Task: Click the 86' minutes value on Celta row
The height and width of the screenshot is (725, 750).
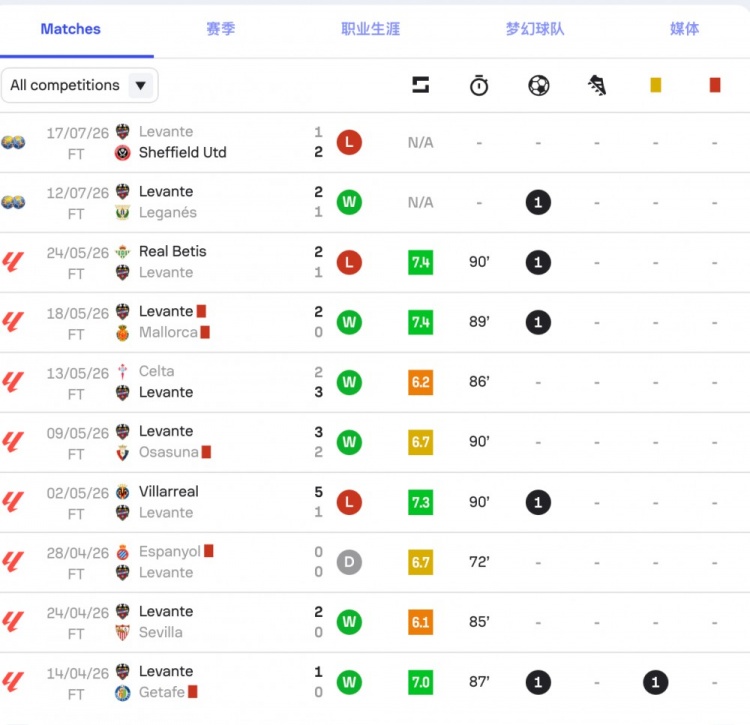Action: 479,382
